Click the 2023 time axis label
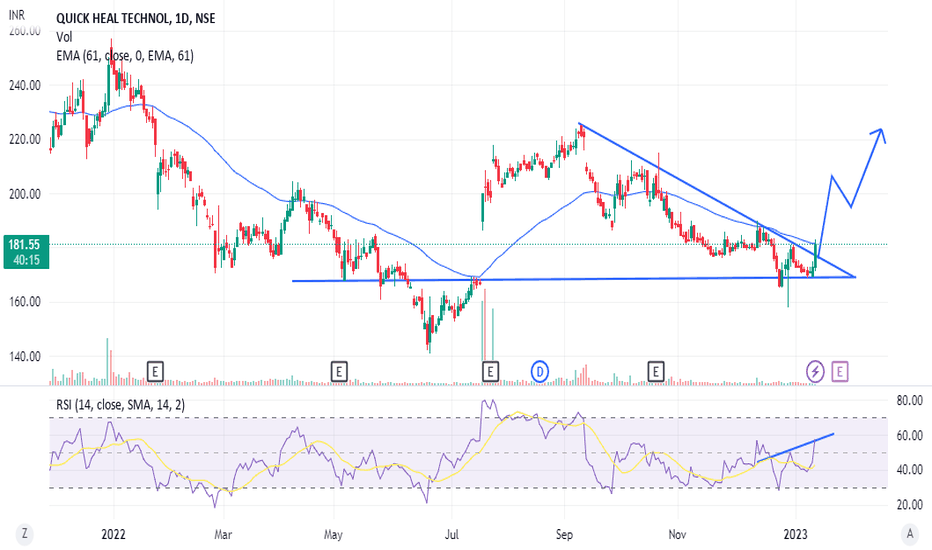Image resolution: width=932 pixels, height=550 pixels. pyautogui.click(x=795, y=534)
